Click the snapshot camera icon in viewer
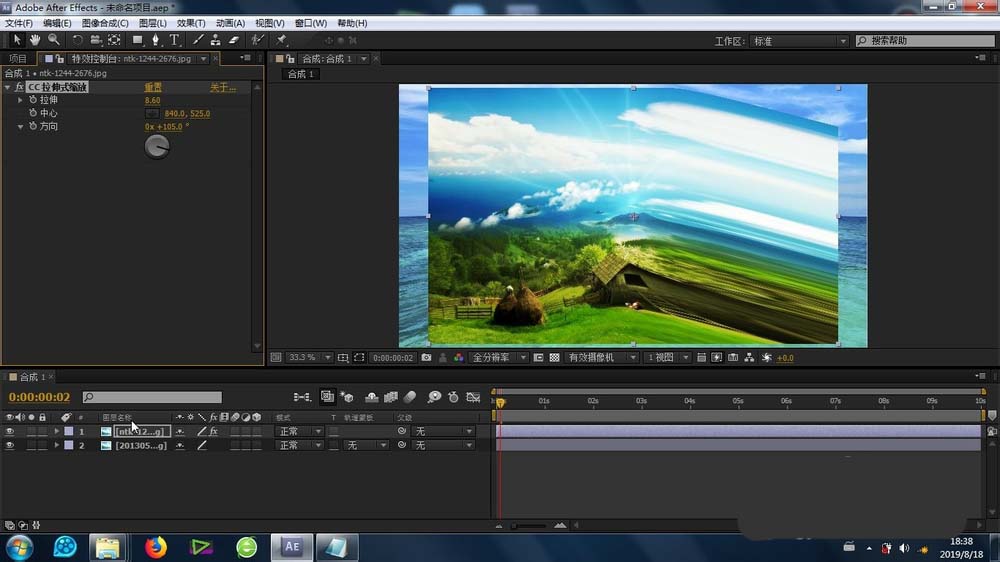Screen dimensions: 1000x562 pyautogui.click(x=427, y=357)
